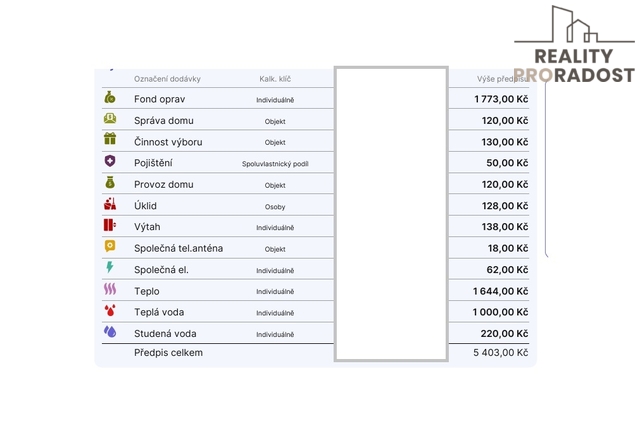Click the Společná el. lightning icon
Image resolution: width=640 pixels, height=433 pixels.
[x=109, y=267]
